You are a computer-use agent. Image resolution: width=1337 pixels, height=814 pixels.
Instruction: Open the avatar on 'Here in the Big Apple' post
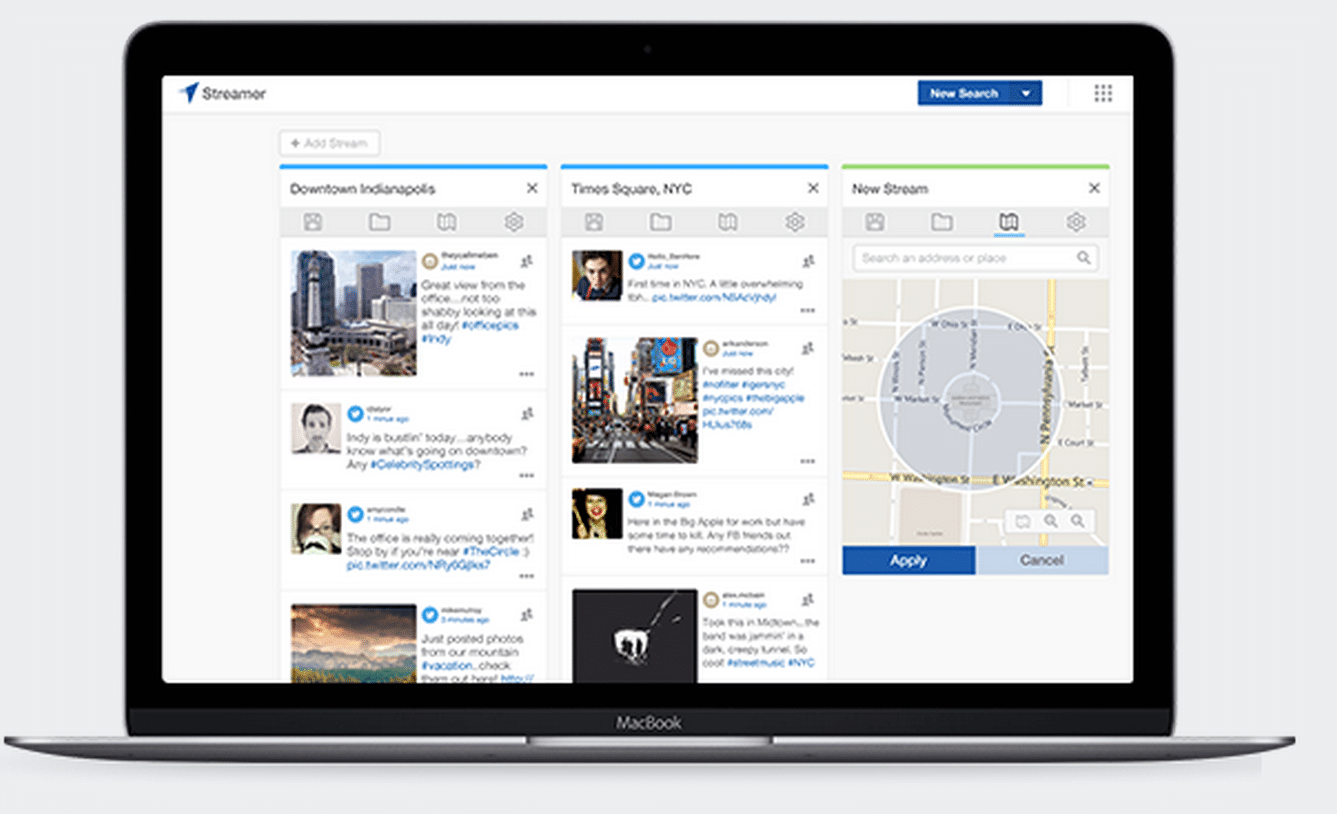click(597, 513)
